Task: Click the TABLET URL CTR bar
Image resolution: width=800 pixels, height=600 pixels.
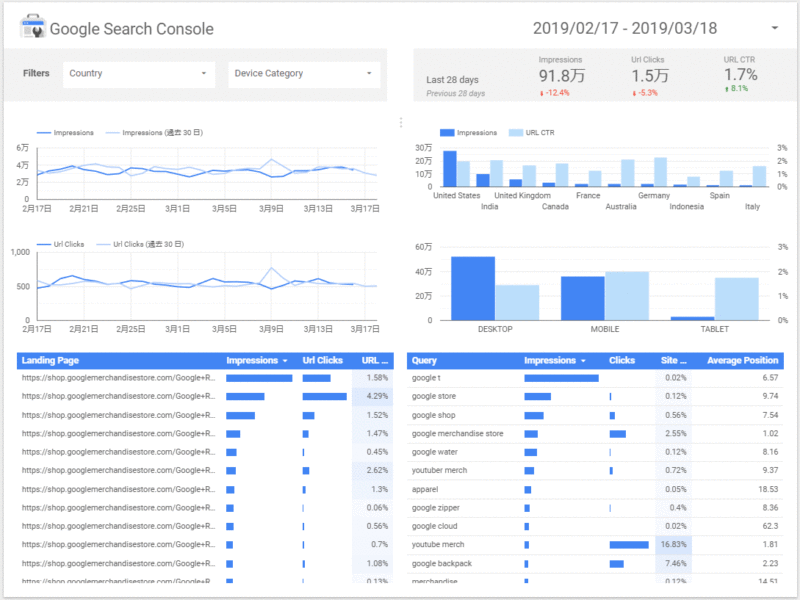Action: point(737,299)
